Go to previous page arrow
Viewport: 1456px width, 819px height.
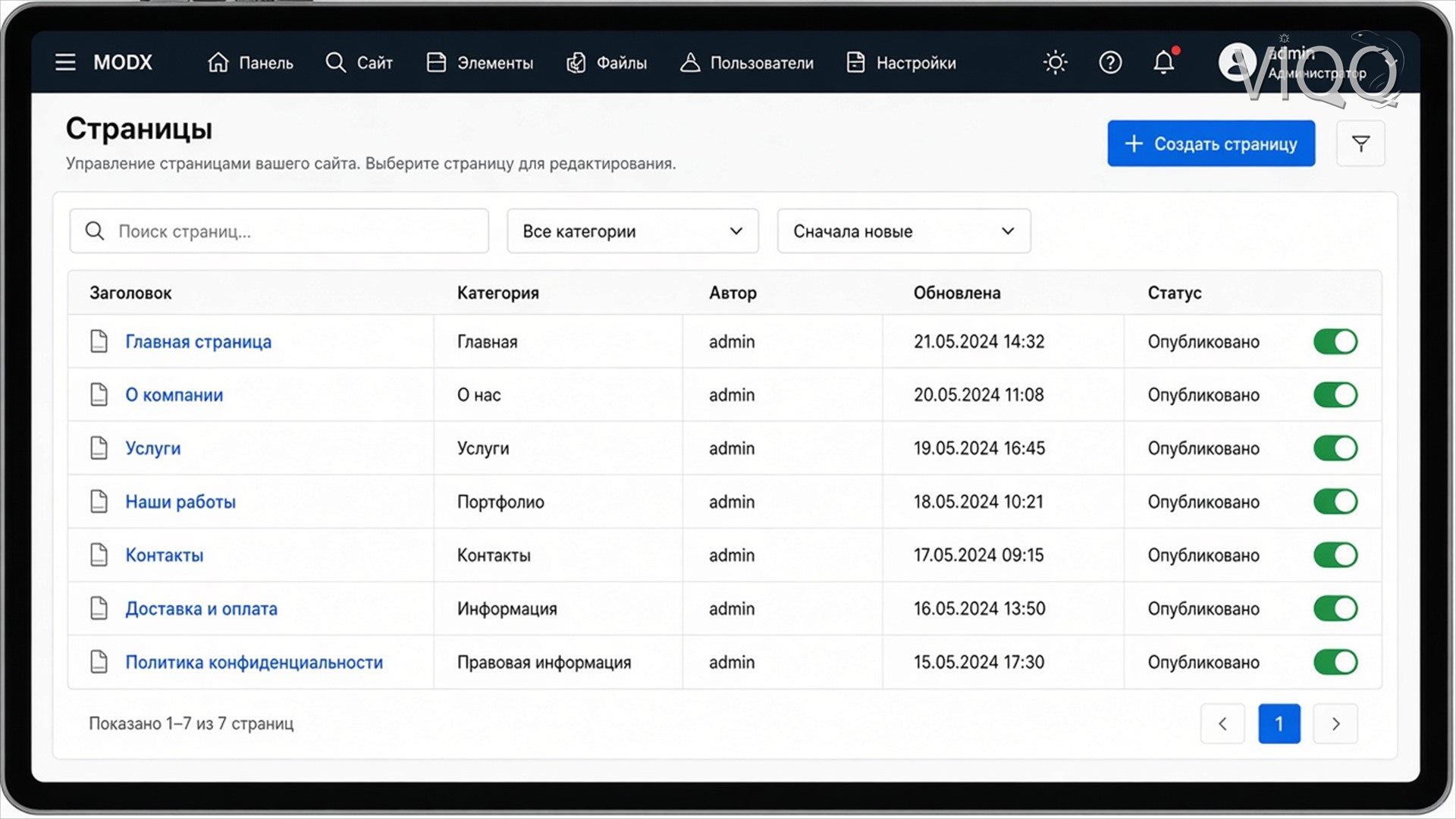(x=1222, y=723)
